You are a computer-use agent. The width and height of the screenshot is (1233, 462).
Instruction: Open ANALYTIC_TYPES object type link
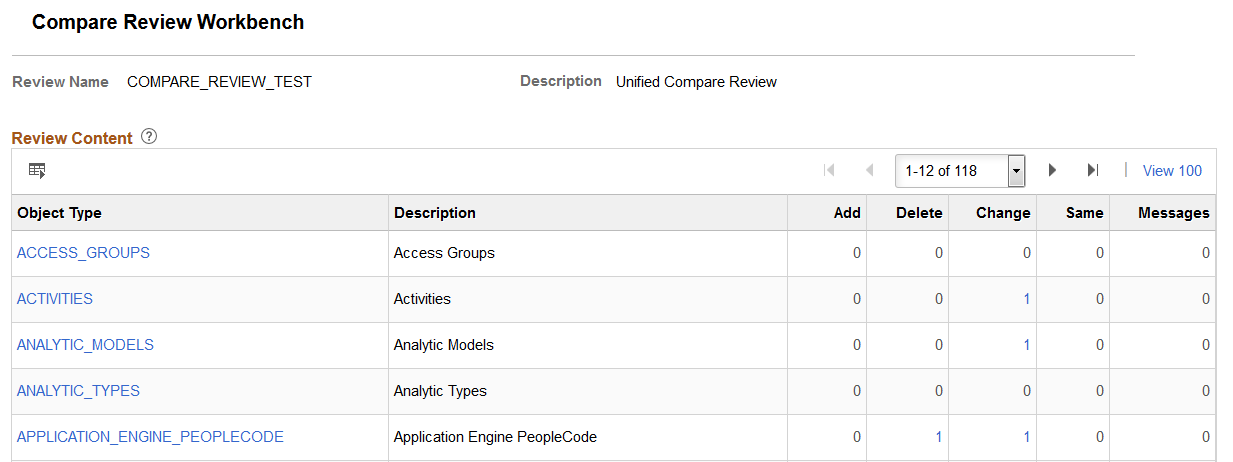pyautogui.click(x=78, y=391)
